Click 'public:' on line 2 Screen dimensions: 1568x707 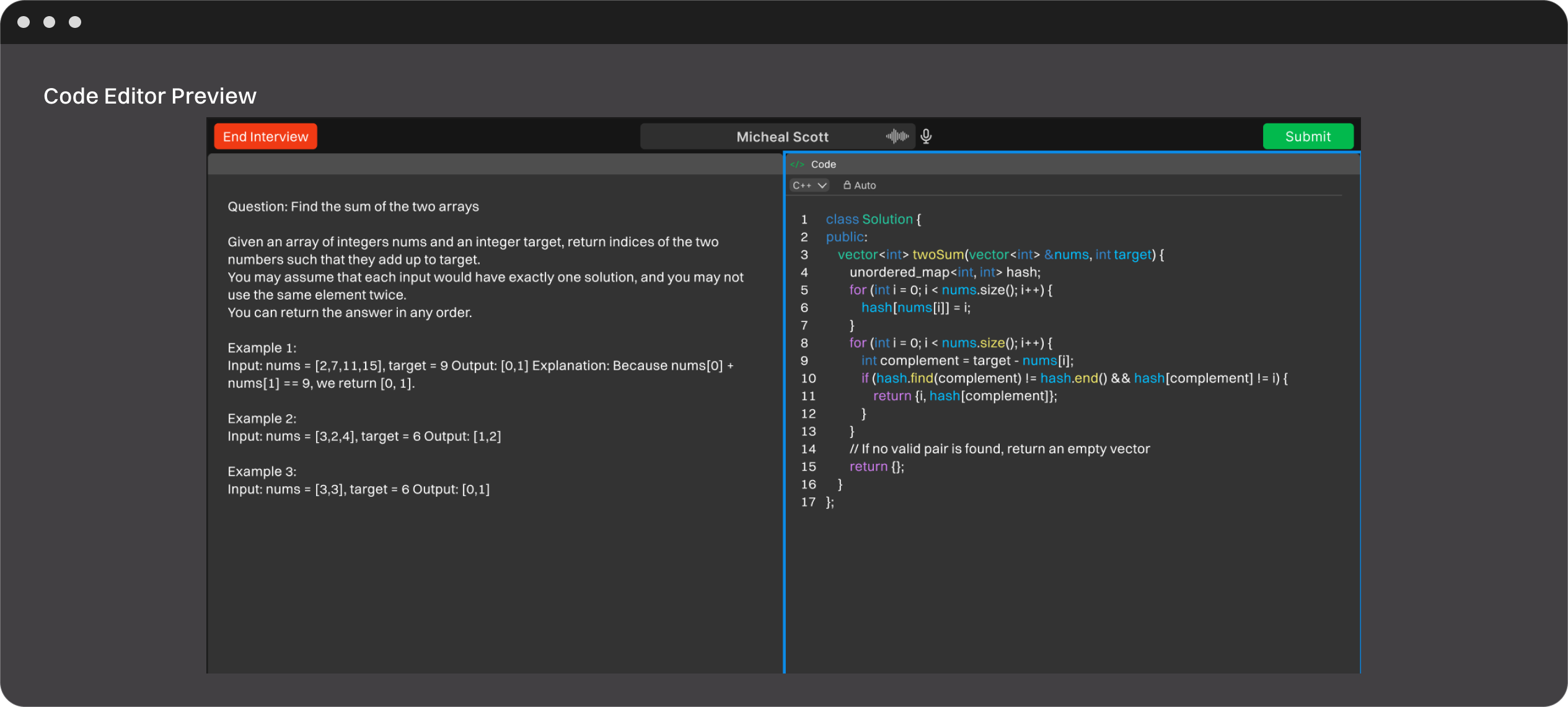pyautogui.click(x=847, y=237)
